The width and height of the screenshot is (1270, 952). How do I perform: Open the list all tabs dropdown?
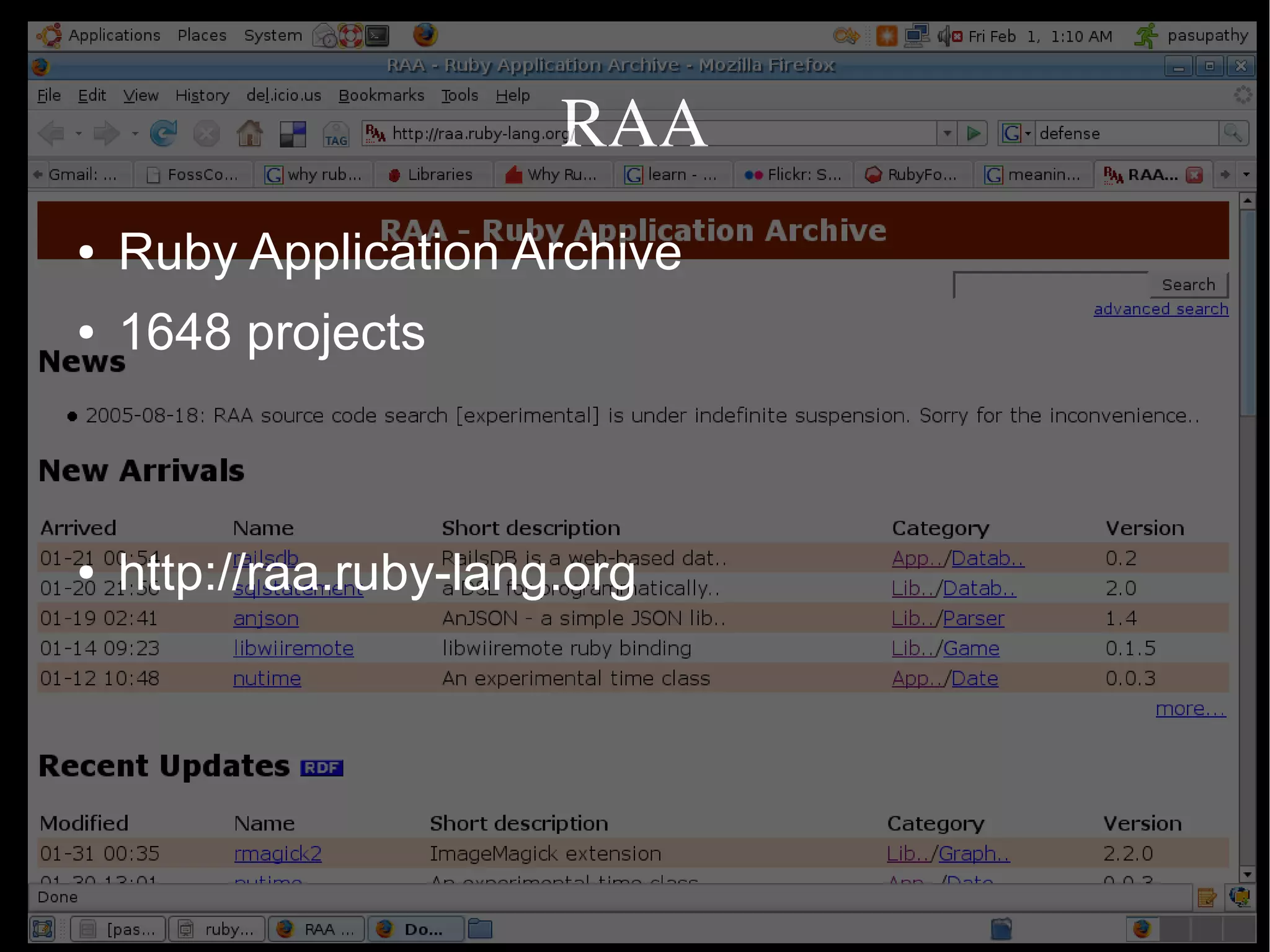coord(1246,175)
